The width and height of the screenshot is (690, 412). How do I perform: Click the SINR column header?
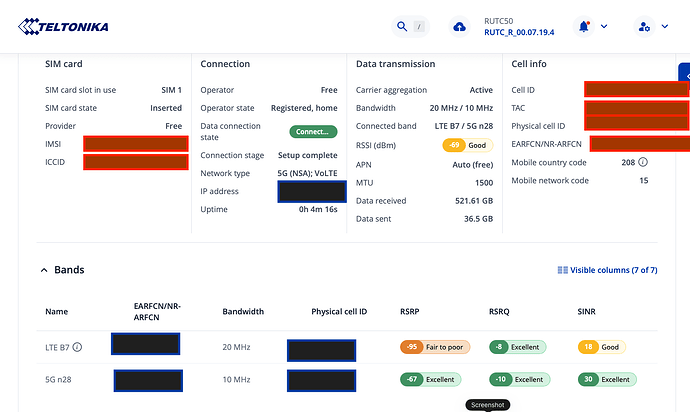(x=589, y=311)
